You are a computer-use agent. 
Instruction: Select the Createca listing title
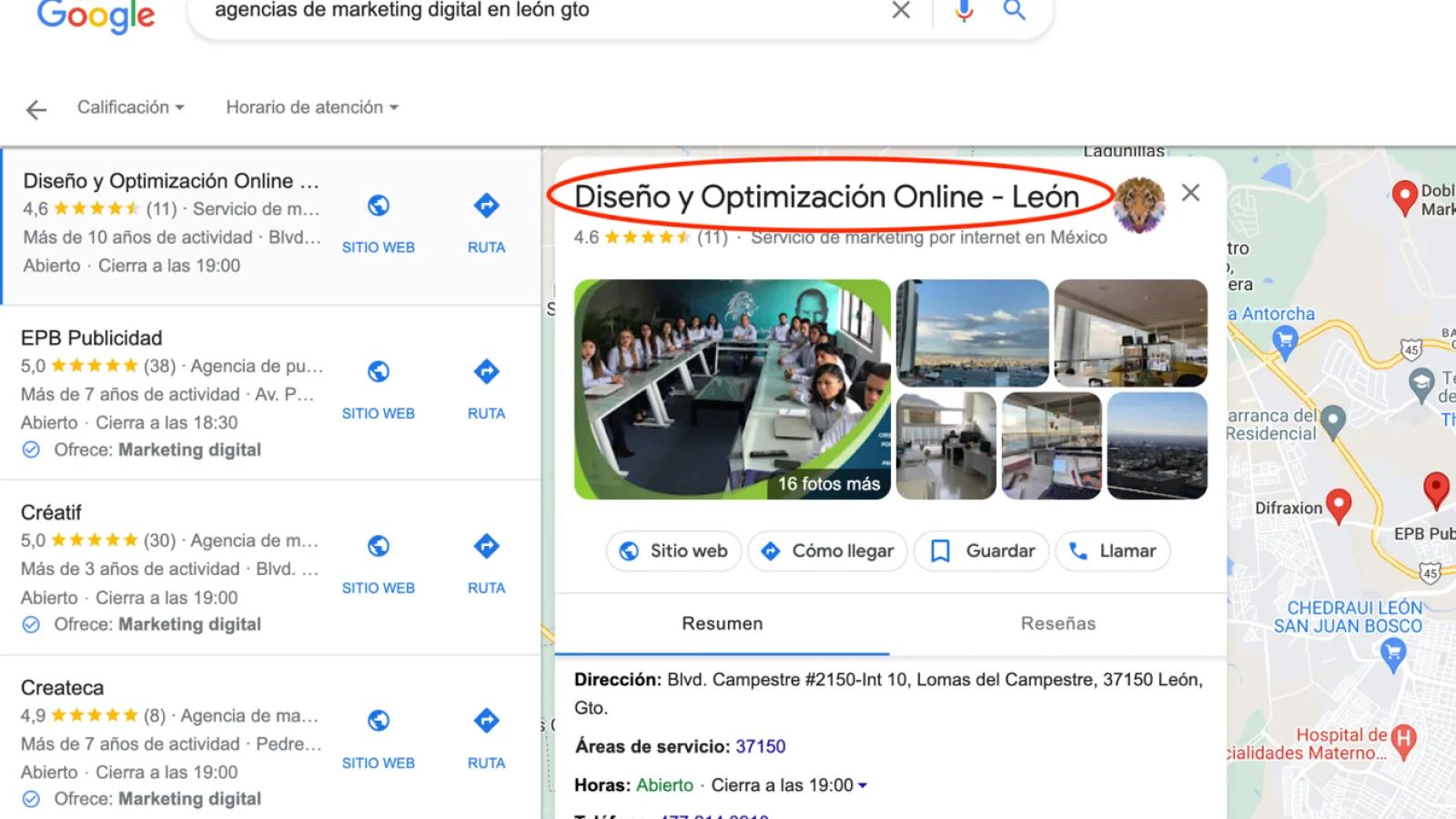click(62, 688)
